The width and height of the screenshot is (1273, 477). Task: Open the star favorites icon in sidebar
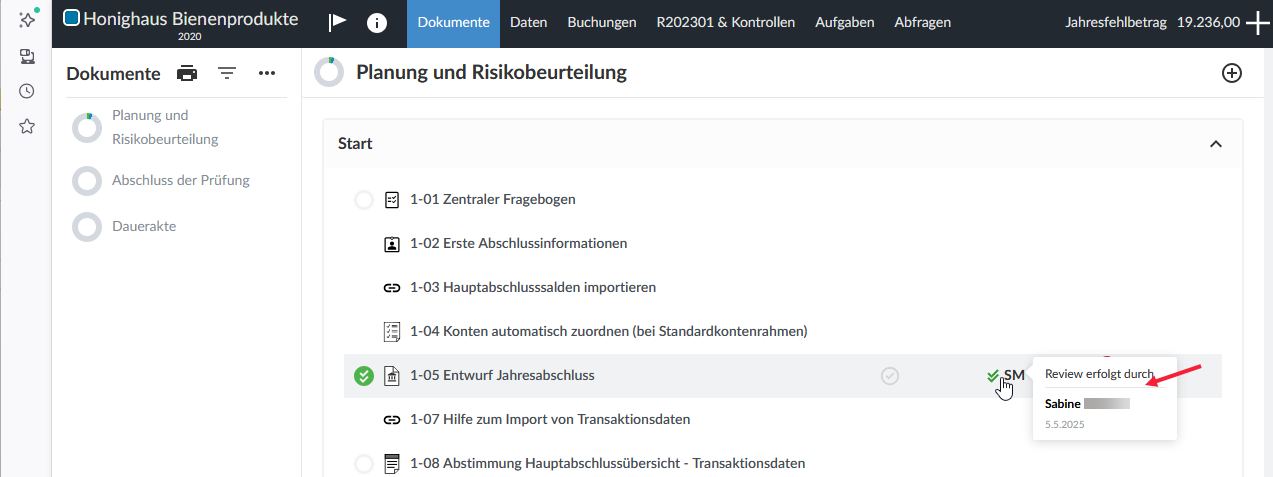tap(27, 126)
